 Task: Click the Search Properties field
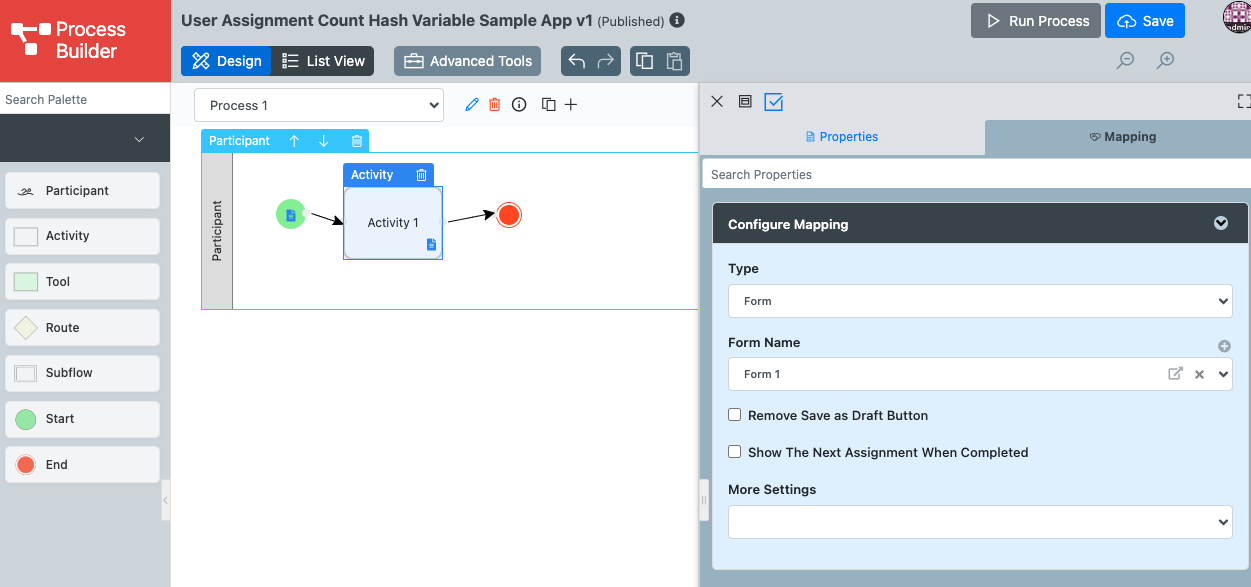coord(975,174)
